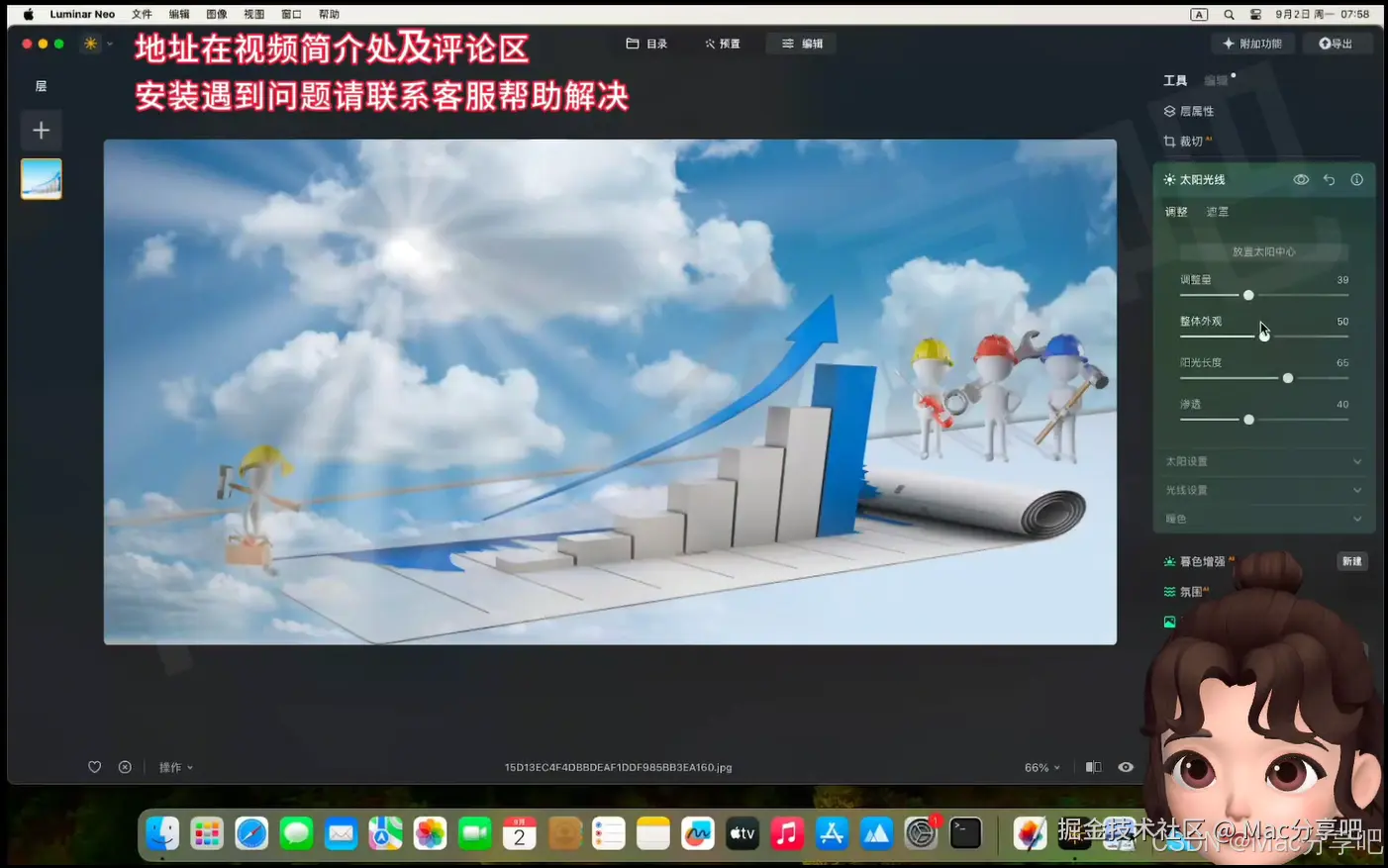Click the heart favorite icon below the image

click(94, 766)
